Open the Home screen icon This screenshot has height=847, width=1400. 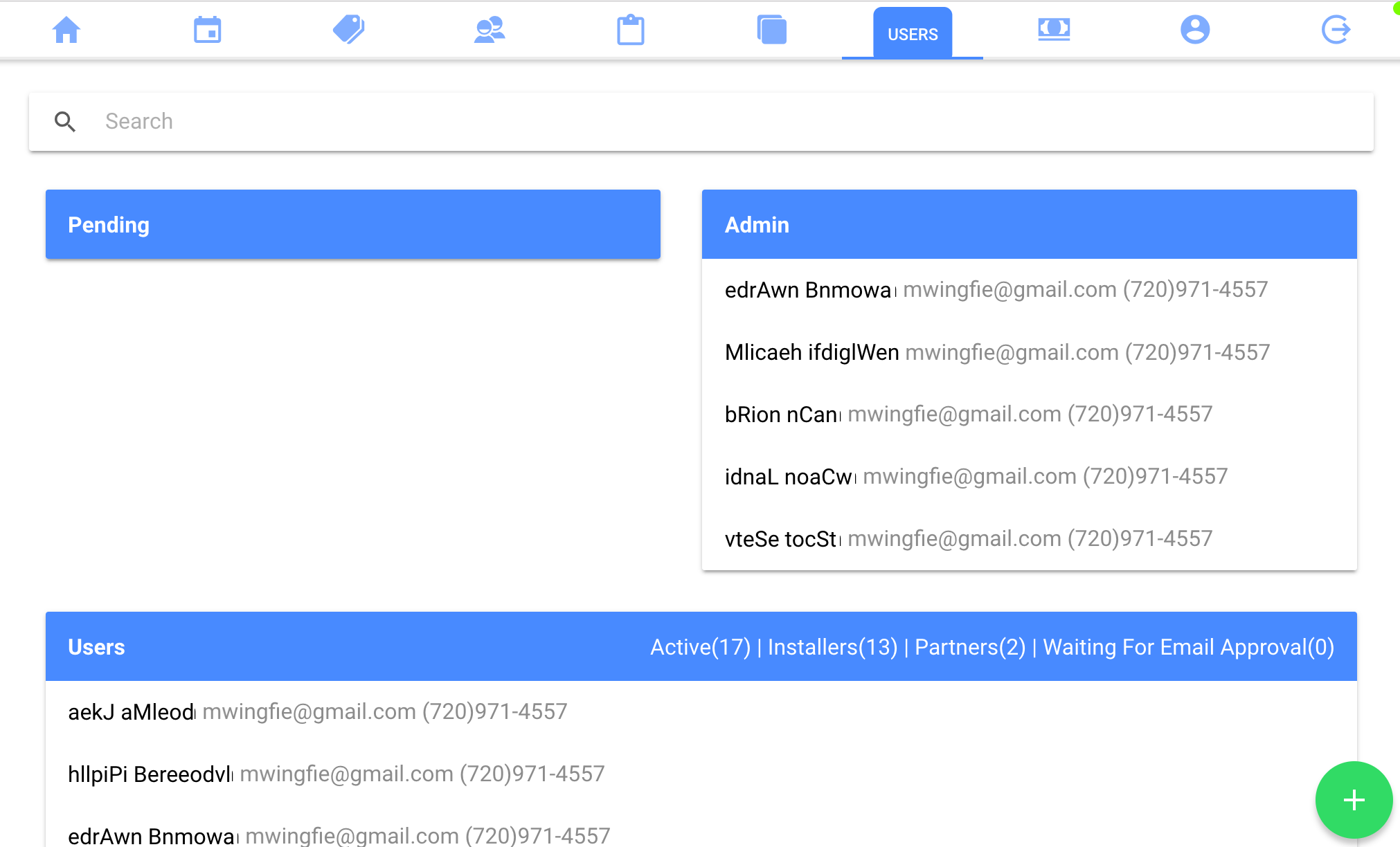[x=66, y=30]
